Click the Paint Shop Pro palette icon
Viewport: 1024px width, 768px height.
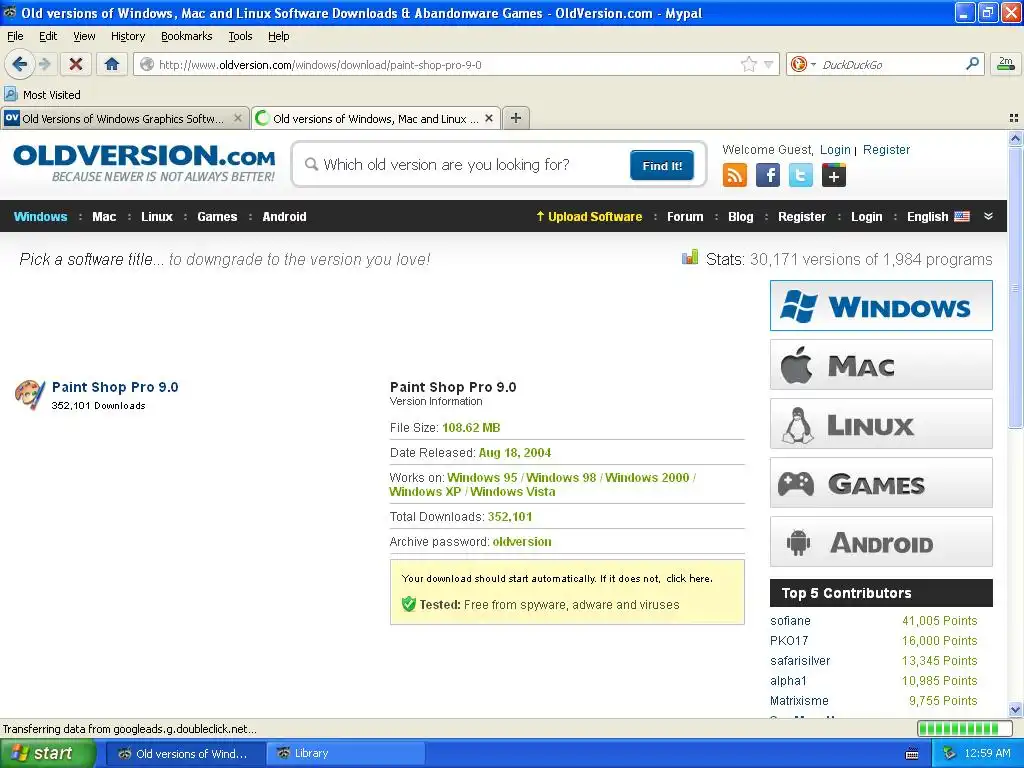tap(30, 395)
